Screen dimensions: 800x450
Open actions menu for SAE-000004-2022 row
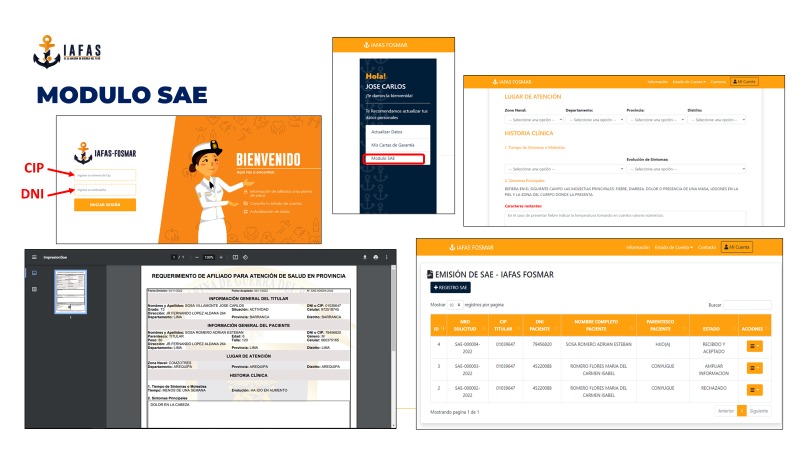[754, 345]
